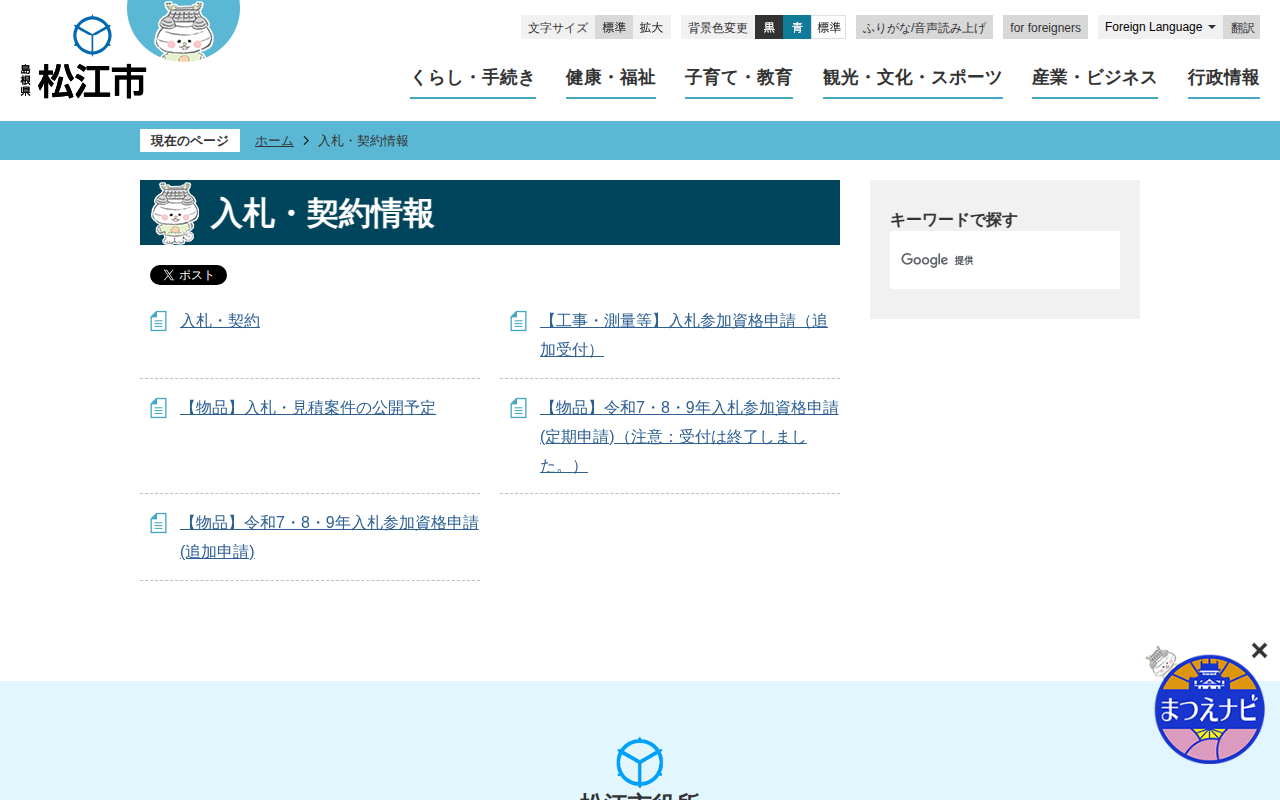Viewport: 1280px width, 800px height.
Task: Set text size to 標準
Action: (x=614, y=27)
